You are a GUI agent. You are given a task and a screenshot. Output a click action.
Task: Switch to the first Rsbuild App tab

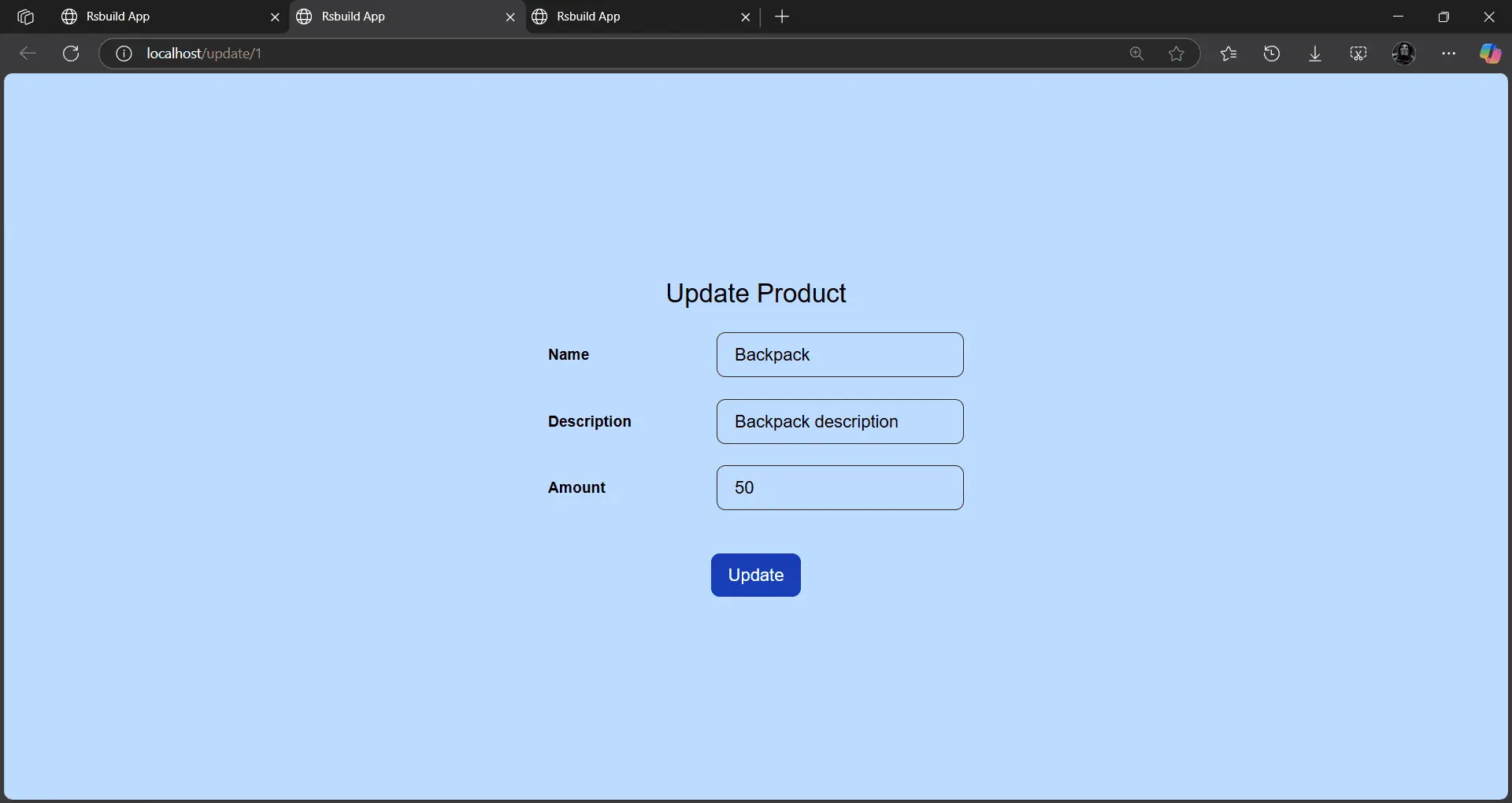point(169,17)
